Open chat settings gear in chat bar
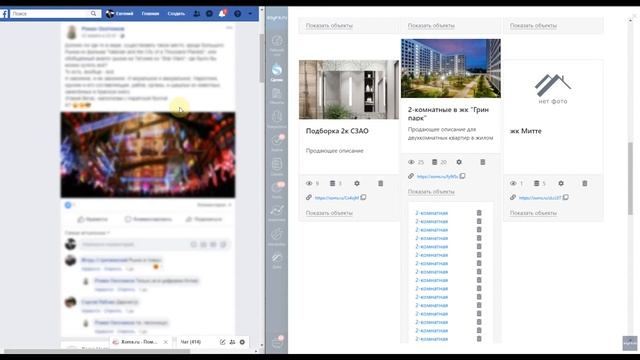The width and height of the screenshot is (640, 360). [242, 342]
